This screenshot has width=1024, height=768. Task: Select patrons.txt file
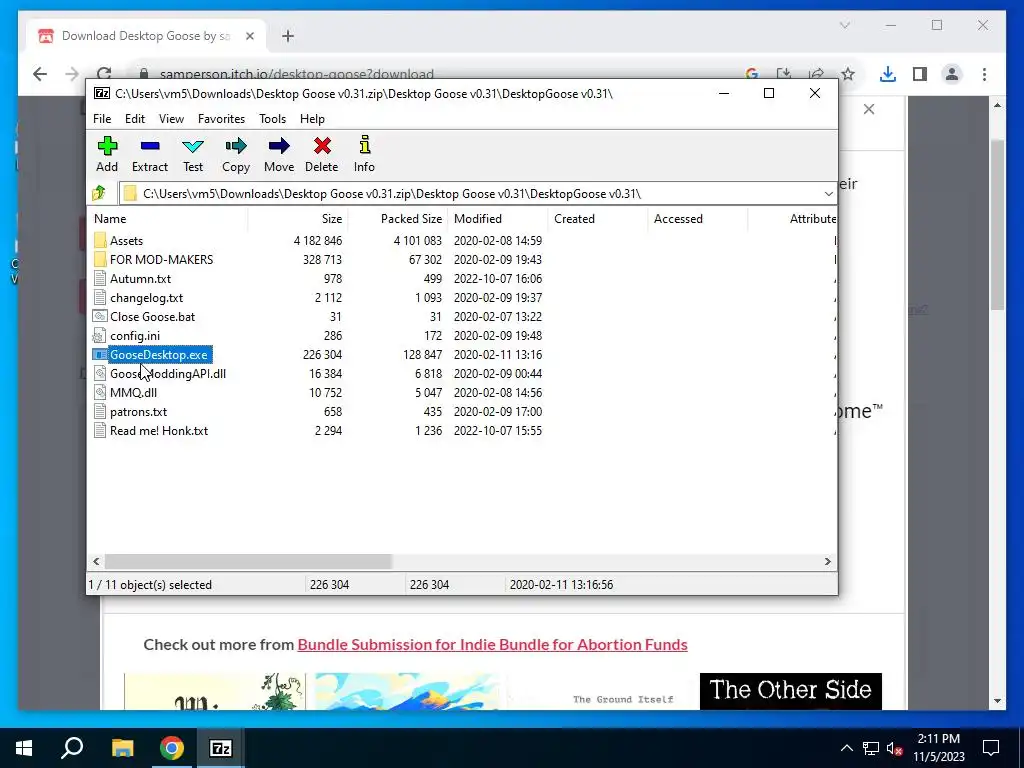pyautogui.click(x=138, y=411)
